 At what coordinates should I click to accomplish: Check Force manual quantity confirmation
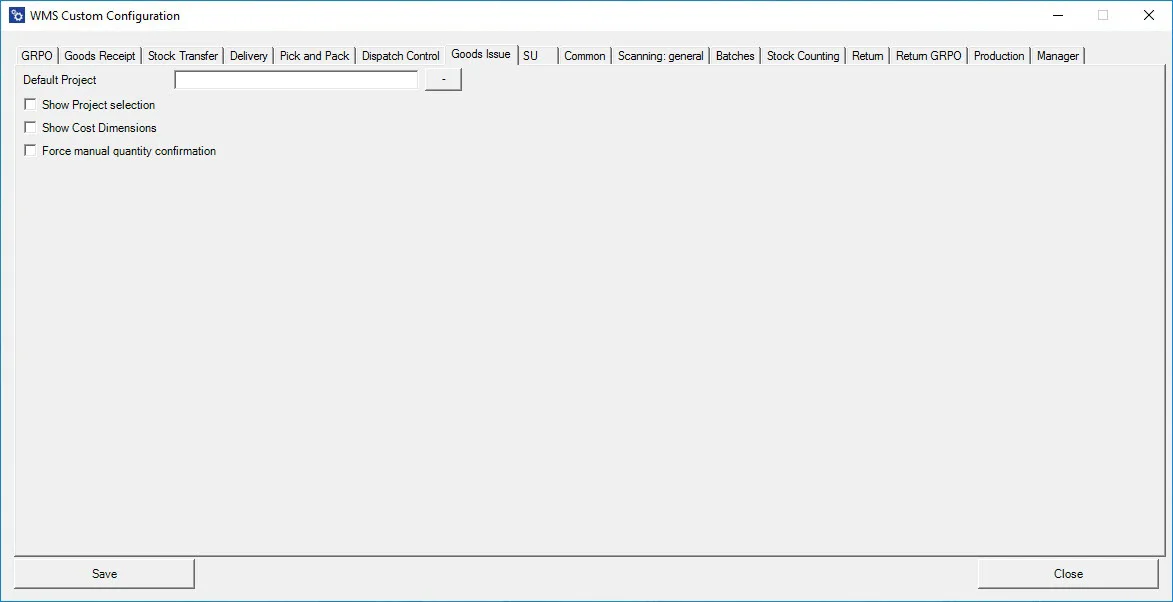tap(30, 151)
